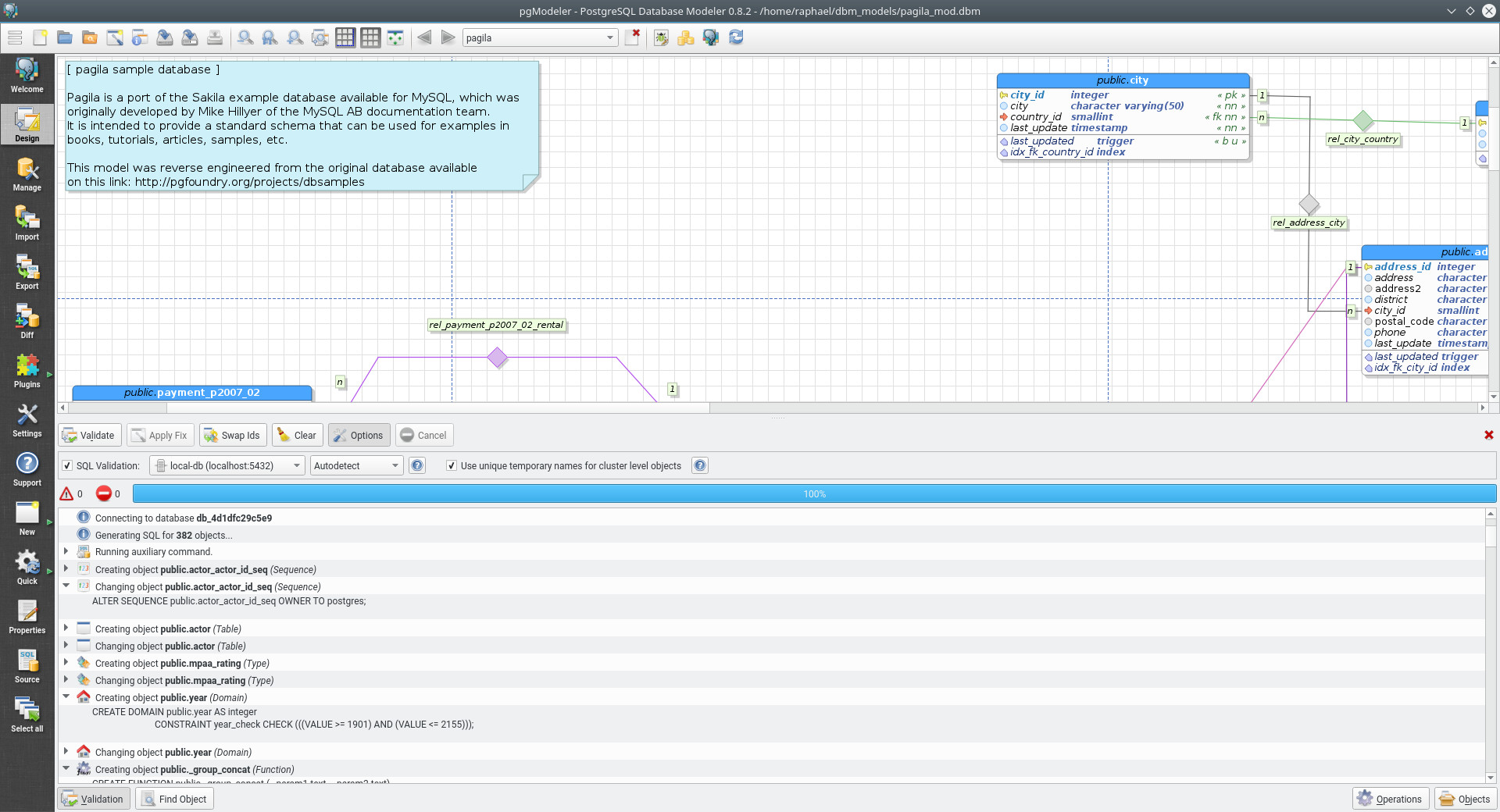Click the third magnifier zoom icon
The height and width of the screenshot is (812, 1500).
295,37
